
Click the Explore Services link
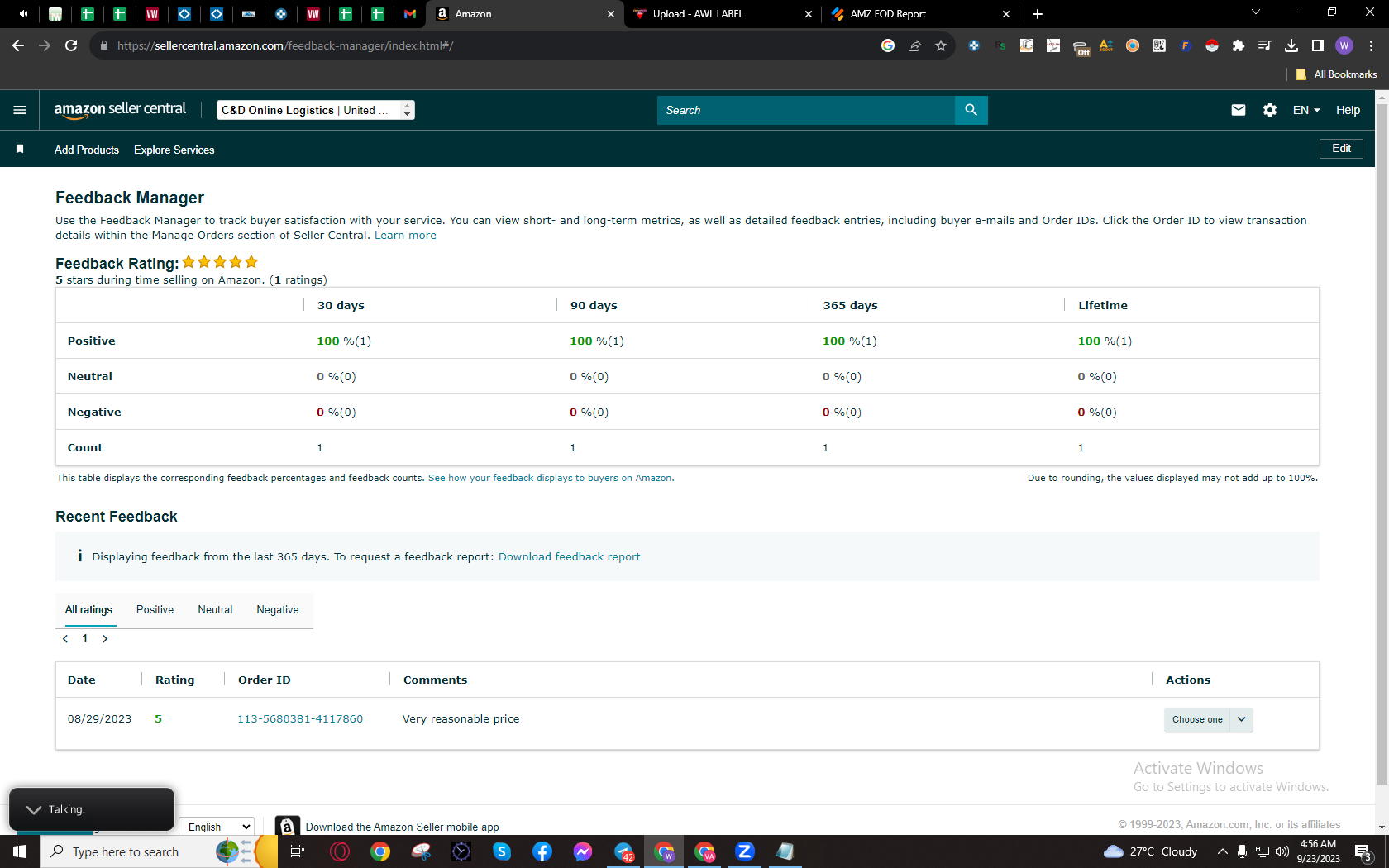(174, 150)
